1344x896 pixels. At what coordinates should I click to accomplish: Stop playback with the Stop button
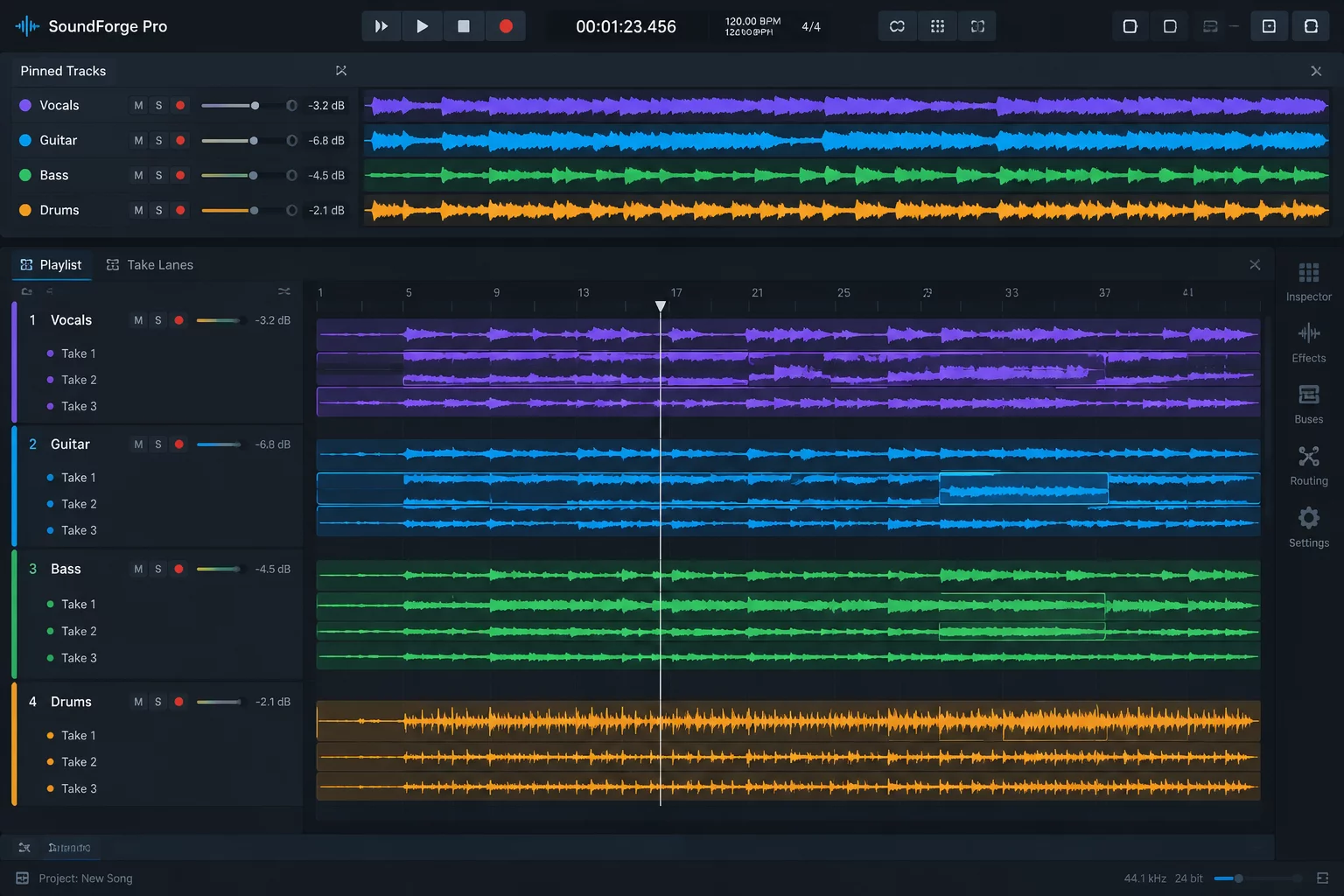[464, 26]
